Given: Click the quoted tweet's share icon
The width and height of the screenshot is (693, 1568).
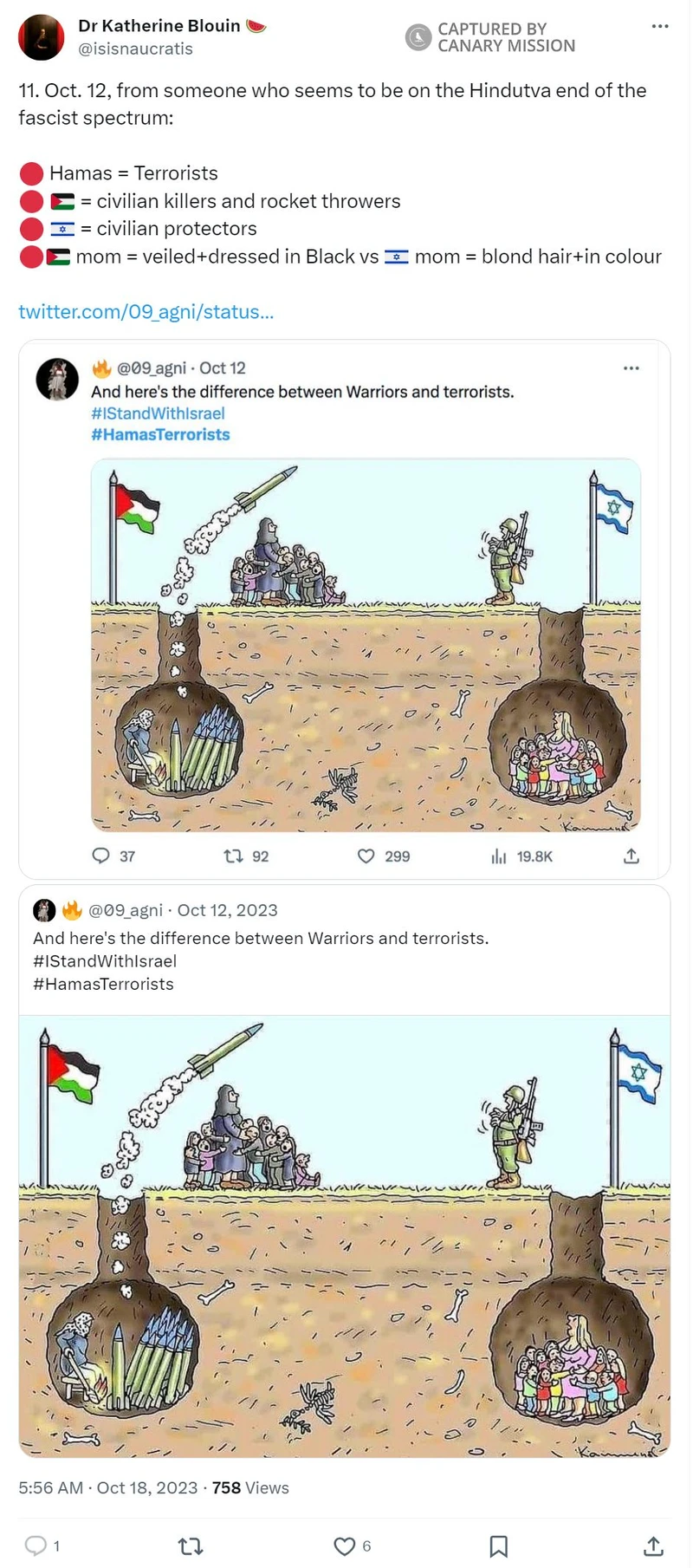Looking at the screenshot, I should [631, 856].
